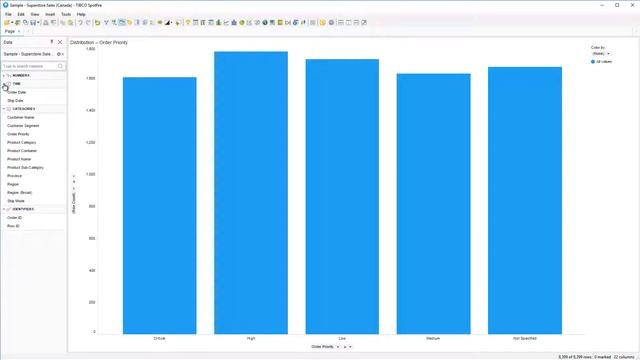This screenshot has width=640, height=360.
Task: Click the search magnifier in column search box
Action: coord(60,66)
